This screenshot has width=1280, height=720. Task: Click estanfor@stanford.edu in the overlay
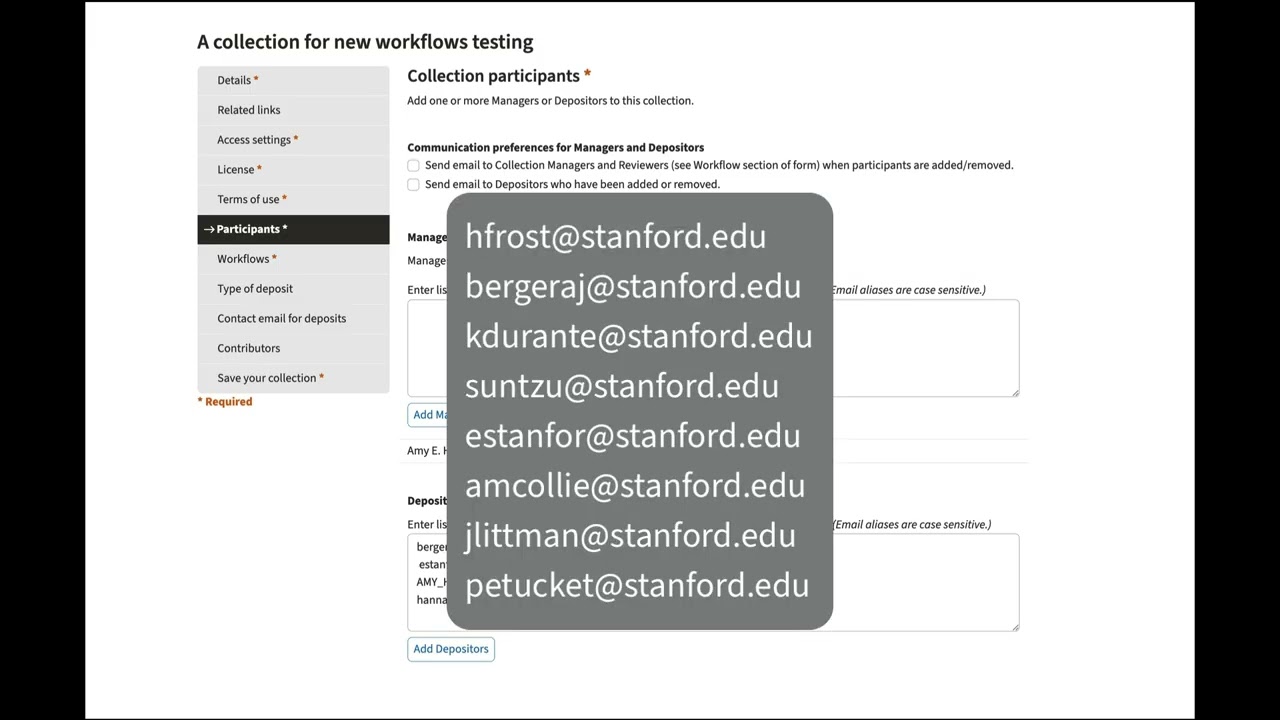[x=633, y=436]
